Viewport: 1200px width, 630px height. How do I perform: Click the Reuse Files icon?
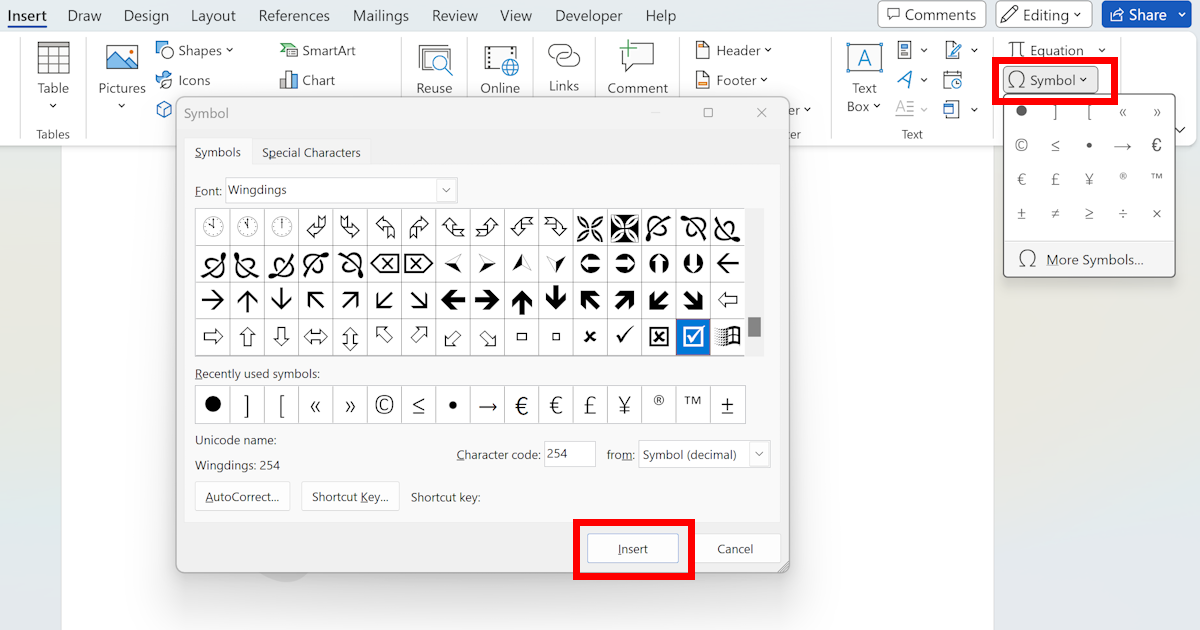434,67
